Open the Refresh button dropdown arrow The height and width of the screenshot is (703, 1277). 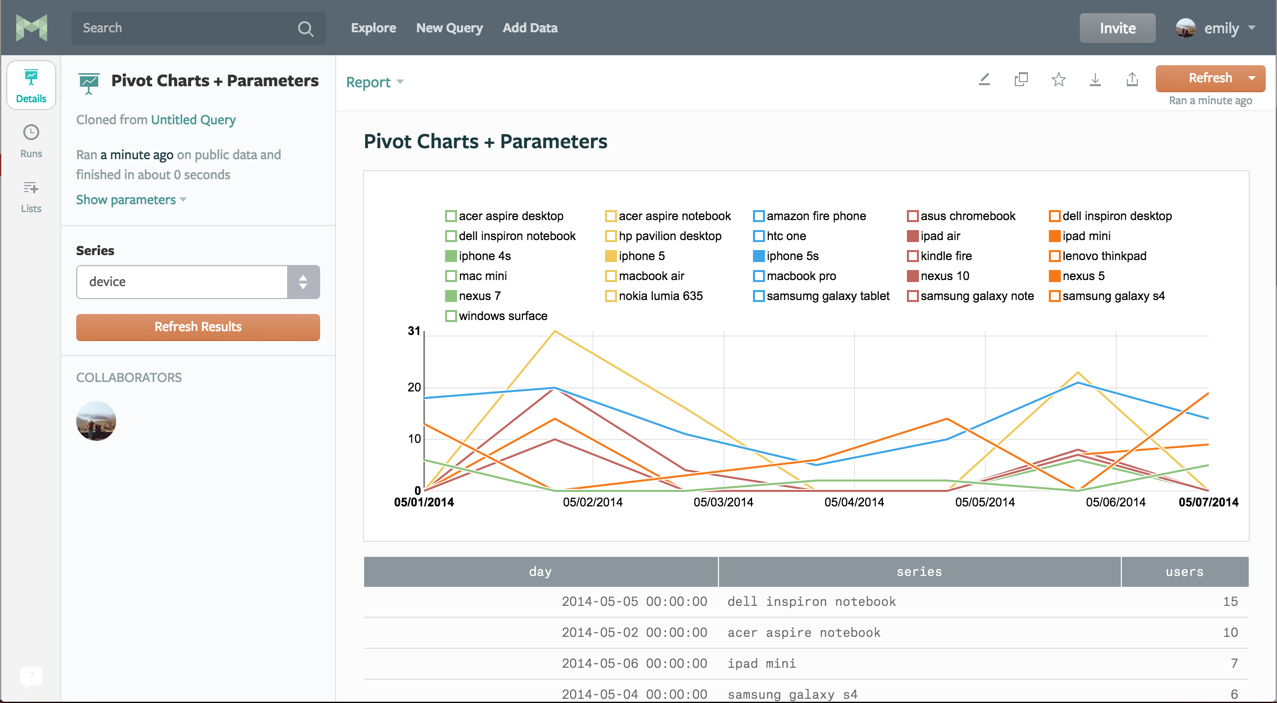tap(1252, 78)
